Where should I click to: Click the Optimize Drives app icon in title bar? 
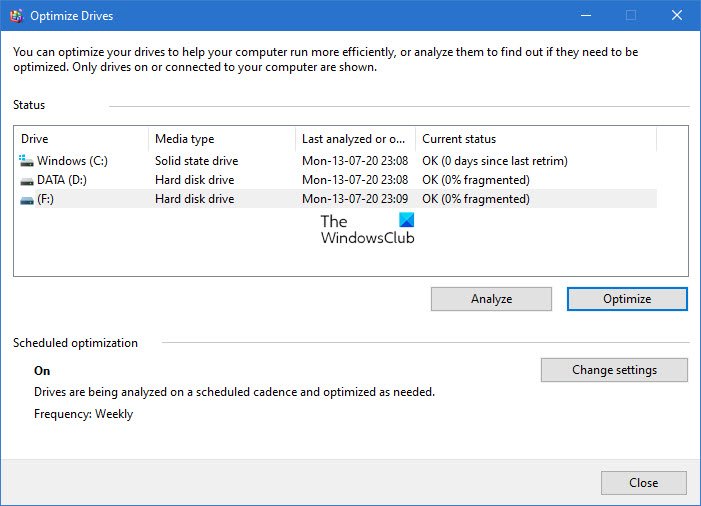pyautogui.click(x=15, y=15)
